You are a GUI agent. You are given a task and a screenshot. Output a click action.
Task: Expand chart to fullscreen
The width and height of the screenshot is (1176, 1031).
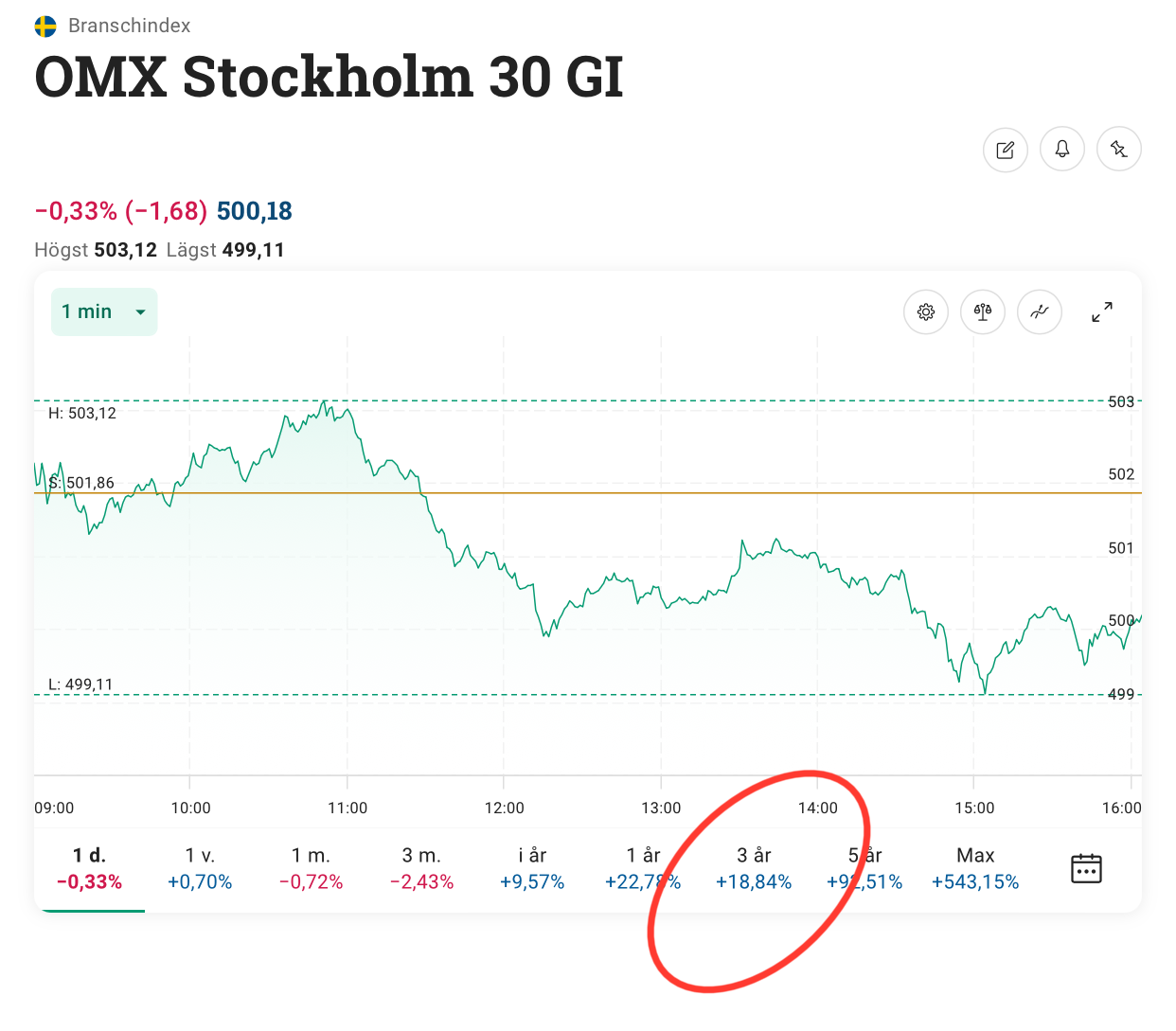tap(1101, 312)
